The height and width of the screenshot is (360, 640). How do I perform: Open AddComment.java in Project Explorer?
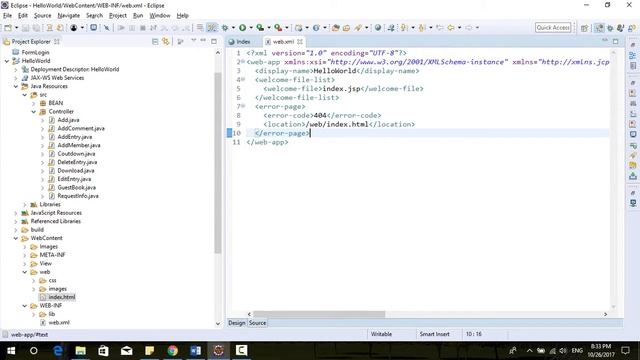pyautogui.click(x=81, y=129)
